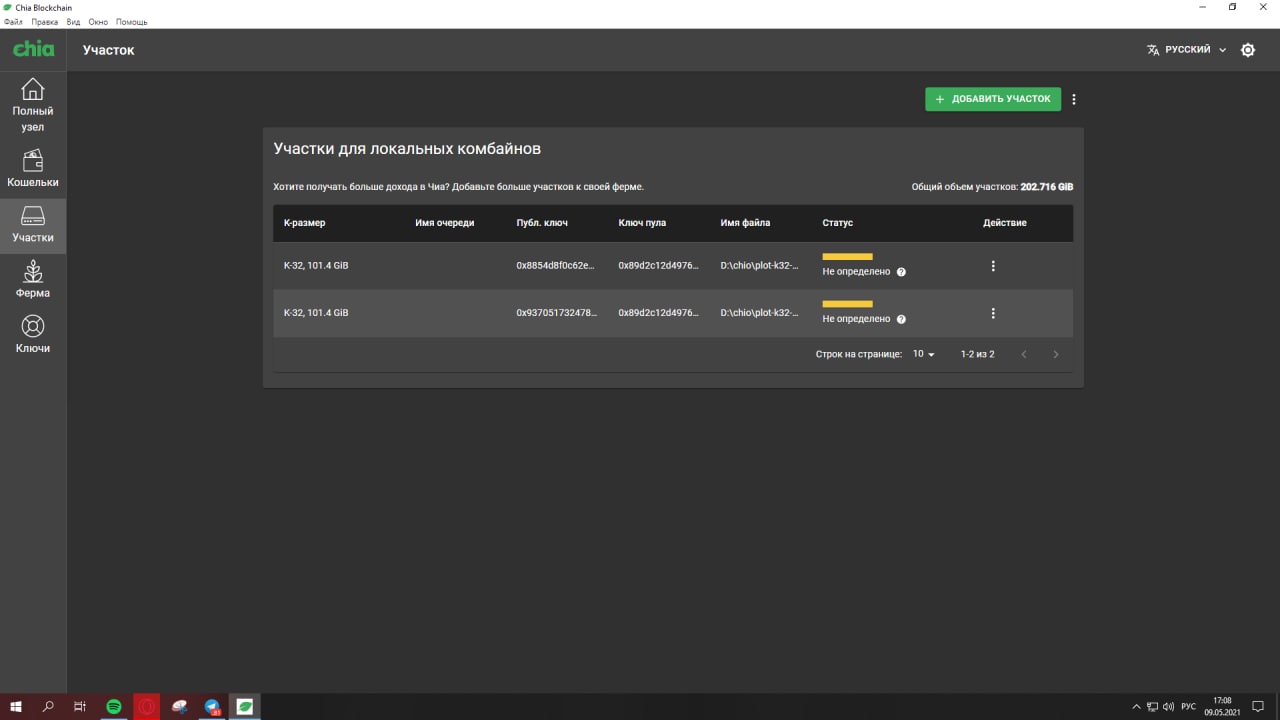
Task: Open the Вид menu
Action: tap(73, 22)
